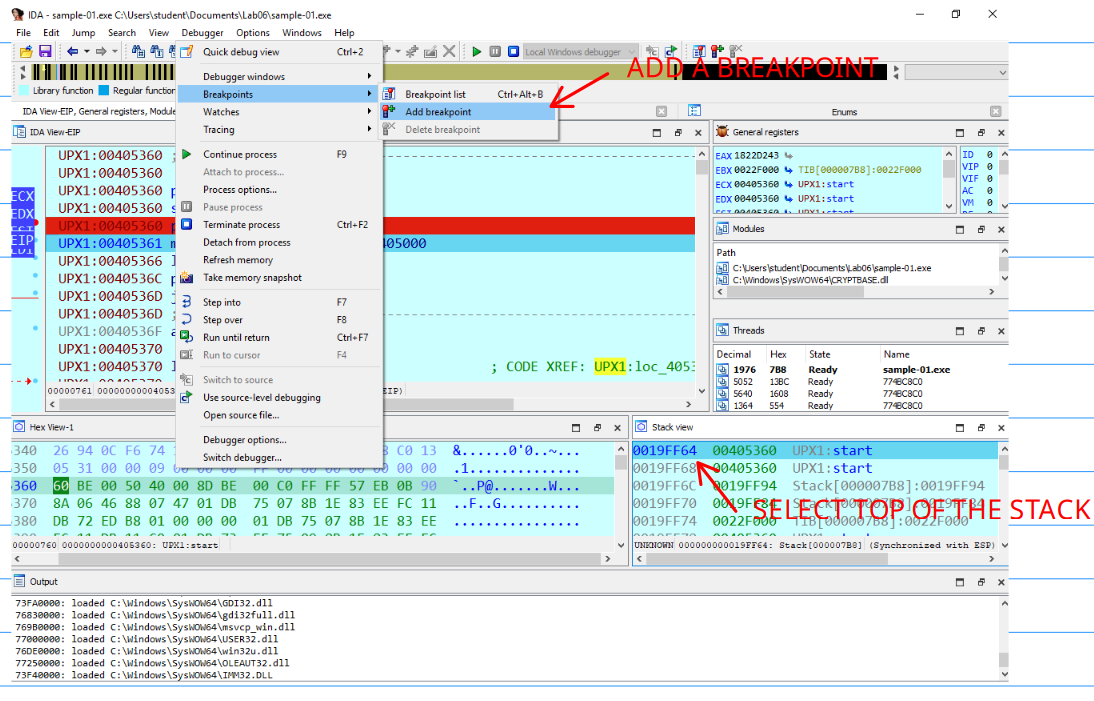Start the process with the green play icon
Viewport: 1094px width, 701px height.
coord(477,52)
